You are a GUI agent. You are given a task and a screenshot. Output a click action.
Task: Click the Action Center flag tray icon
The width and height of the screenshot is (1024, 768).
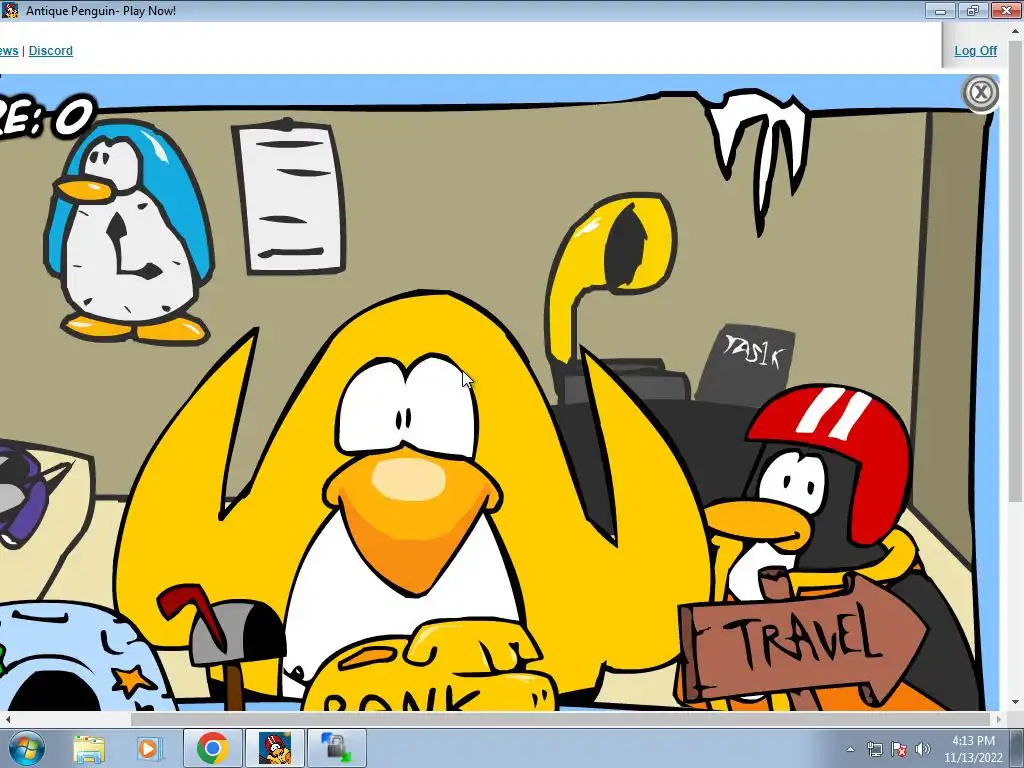pos(899,750)
